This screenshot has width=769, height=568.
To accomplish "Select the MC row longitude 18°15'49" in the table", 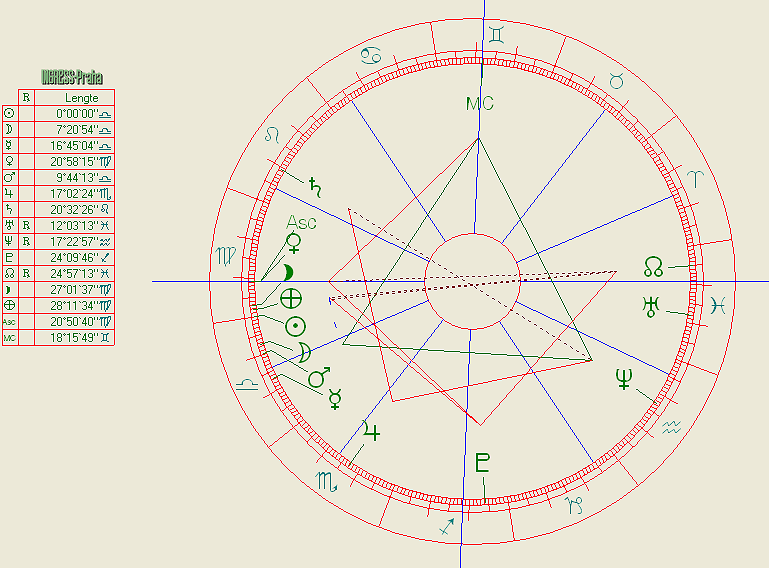I will (76, 338).
